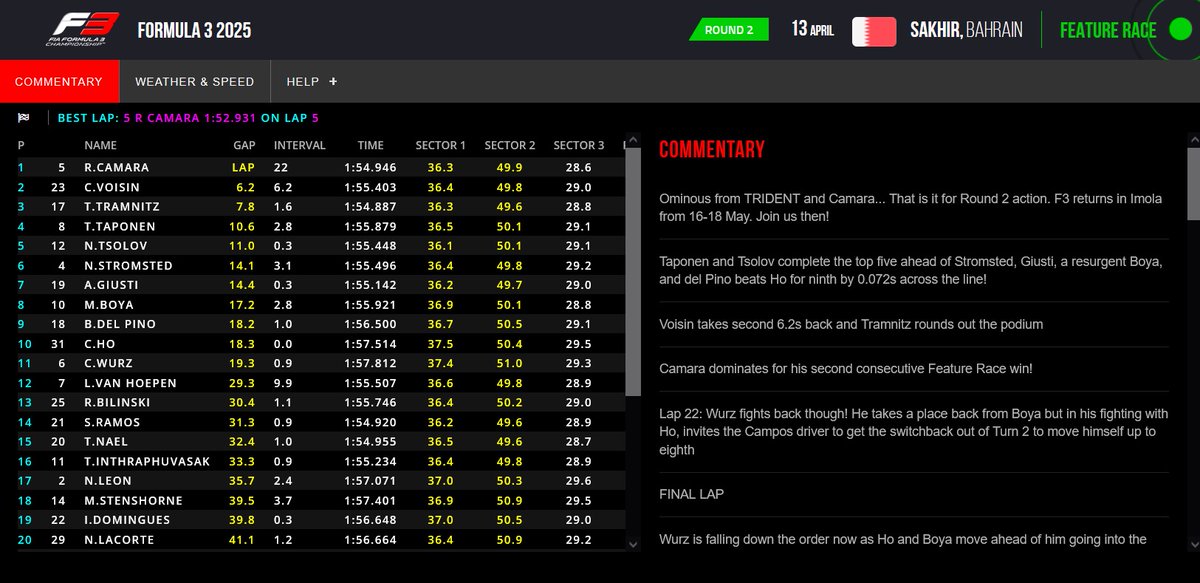Open the Commentary tab

[59, 82]
